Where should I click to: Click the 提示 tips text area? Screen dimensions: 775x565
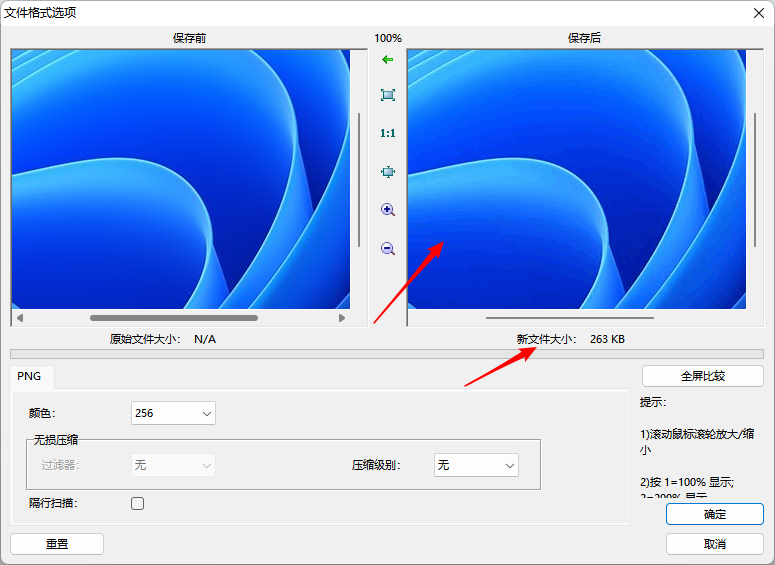tap(697, 447)
